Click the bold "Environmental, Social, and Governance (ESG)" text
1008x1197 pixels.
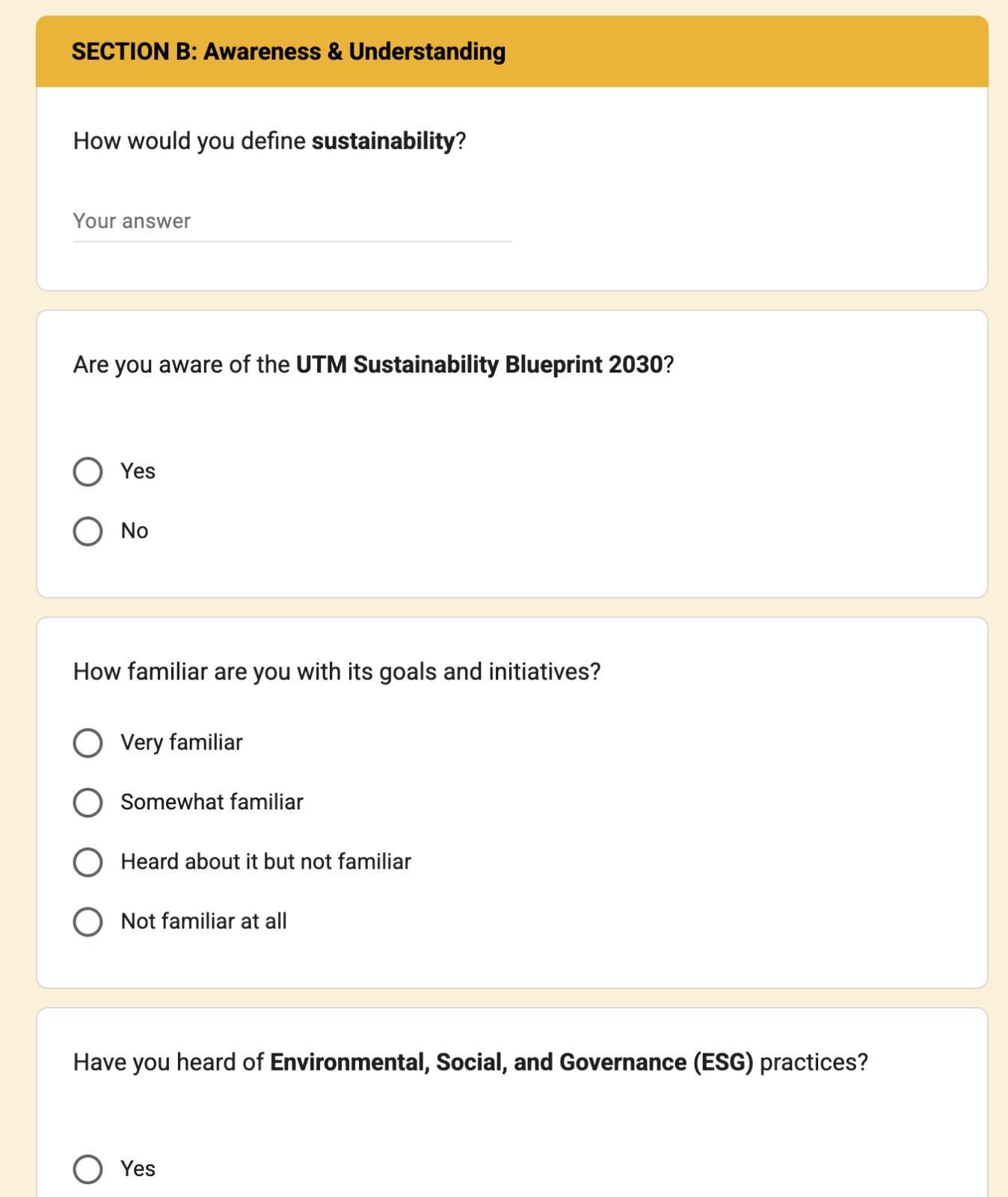point(511,1062)
